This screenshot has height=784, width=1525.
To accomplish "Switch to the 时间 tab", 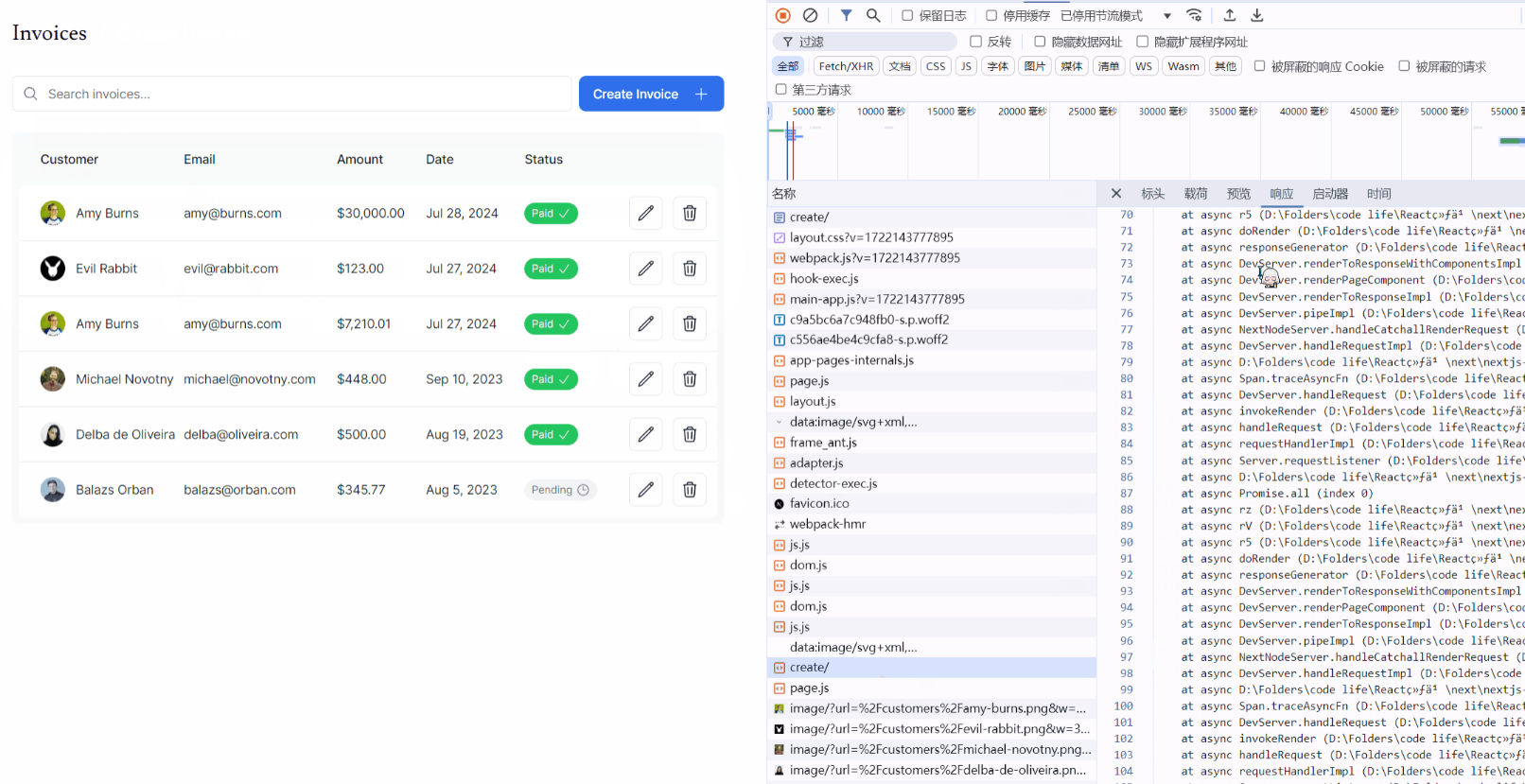I will pyautogui.click(x=1378, y=194).
